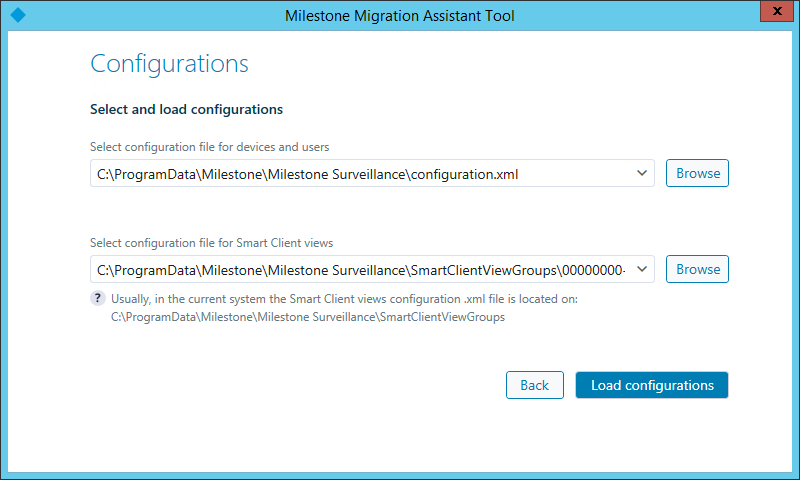Click the Milestone diamond icon in title bar

(17, 15)
